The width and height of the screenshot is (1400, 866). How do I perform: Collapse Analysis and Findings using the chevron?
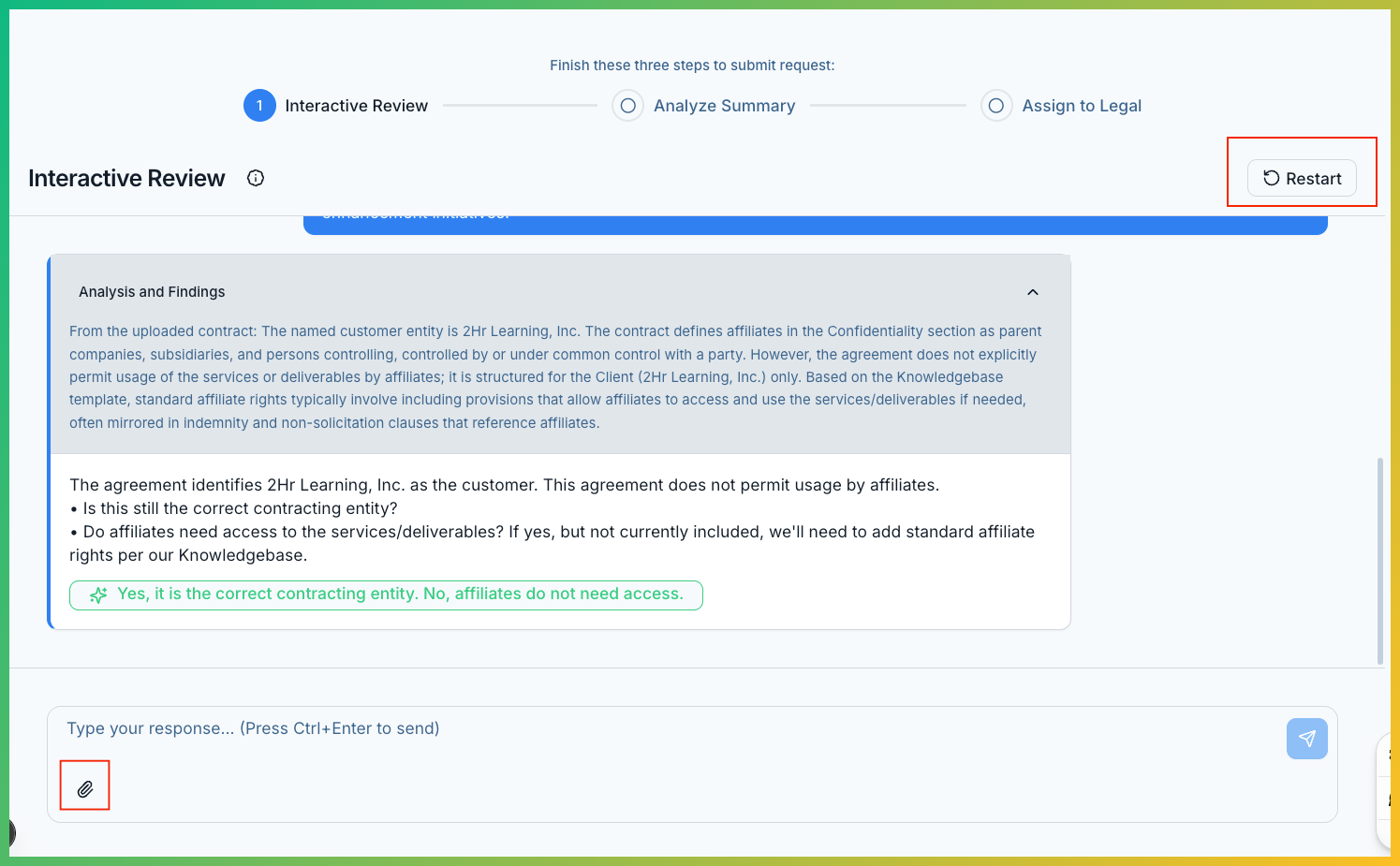tap(1033, 291)
